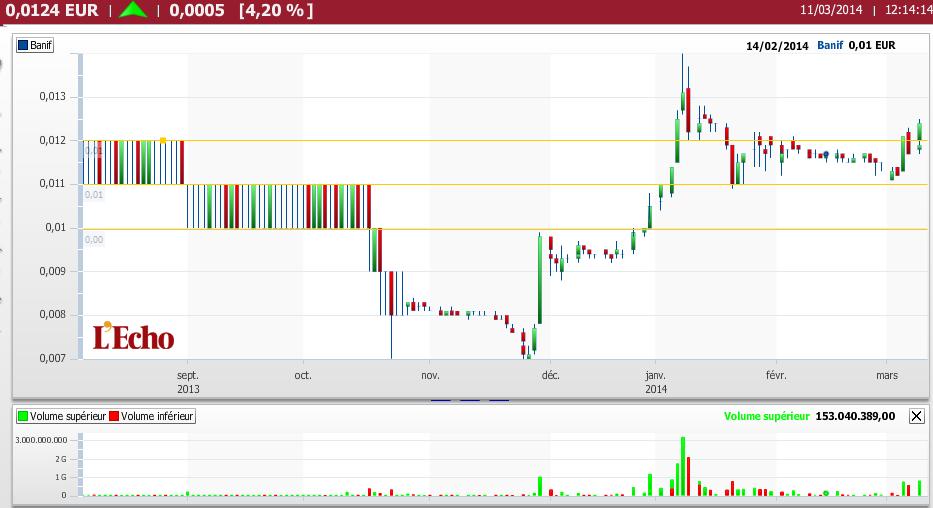933x508 pixels.
Task: Click the green up-arrow trend icon
Action: (133, 10)
